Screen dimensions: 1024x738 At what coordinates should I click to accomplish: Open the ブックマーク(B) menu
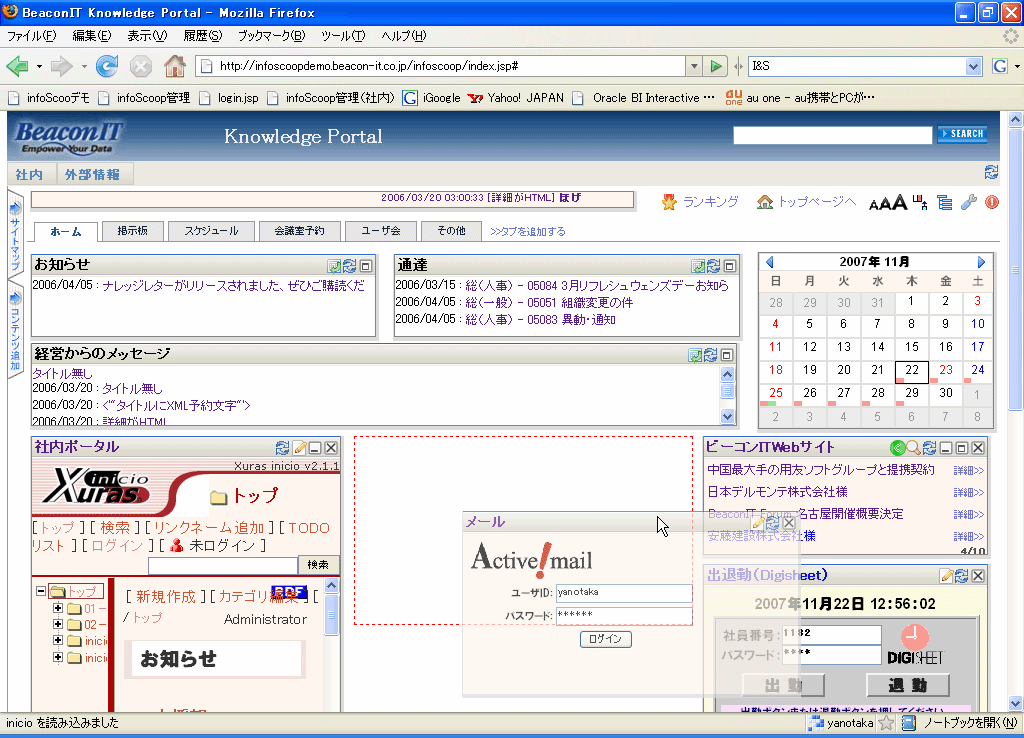(271, 36)
